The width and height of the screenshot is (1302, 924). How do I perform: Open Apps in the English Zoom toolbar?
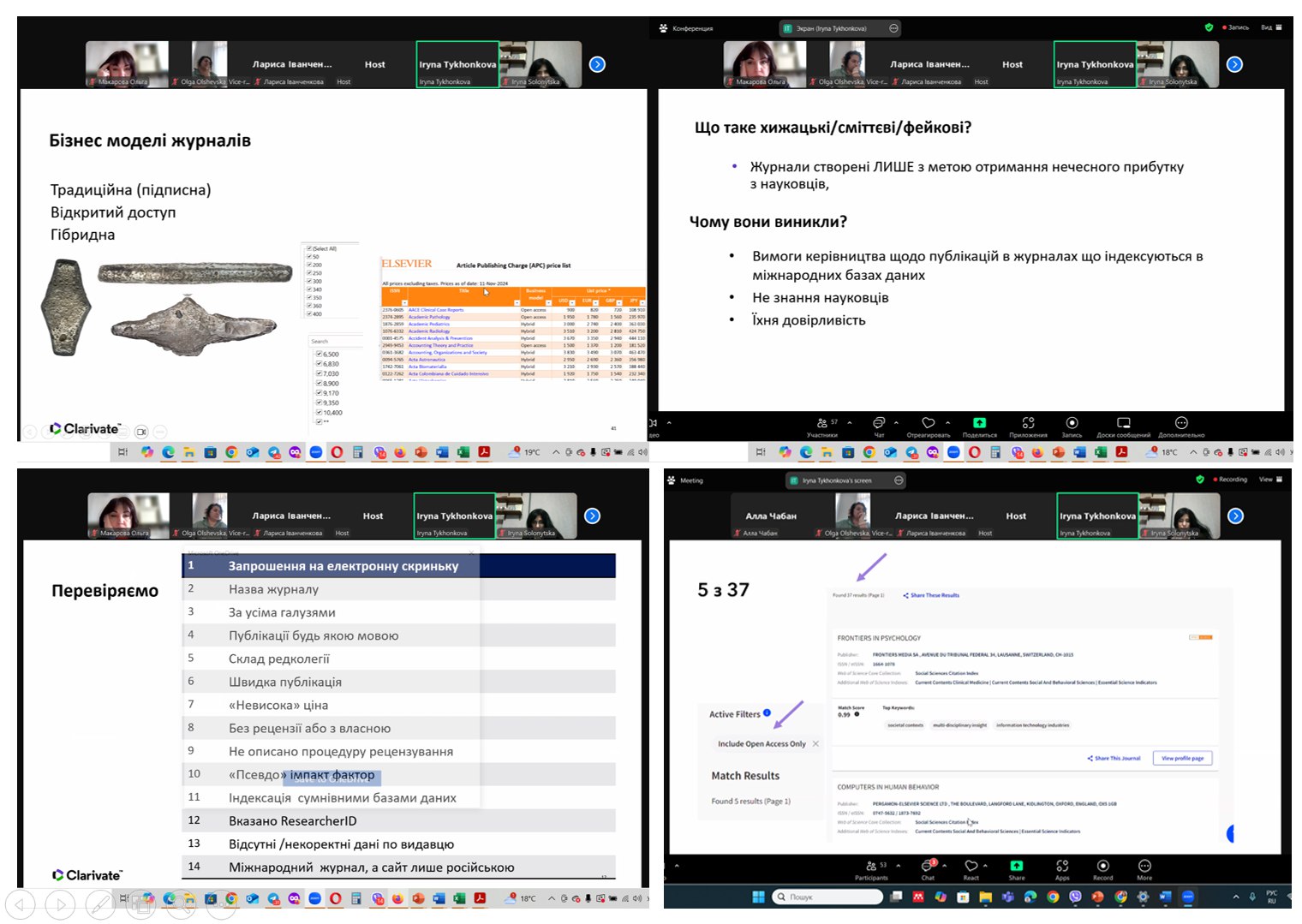1062,870
